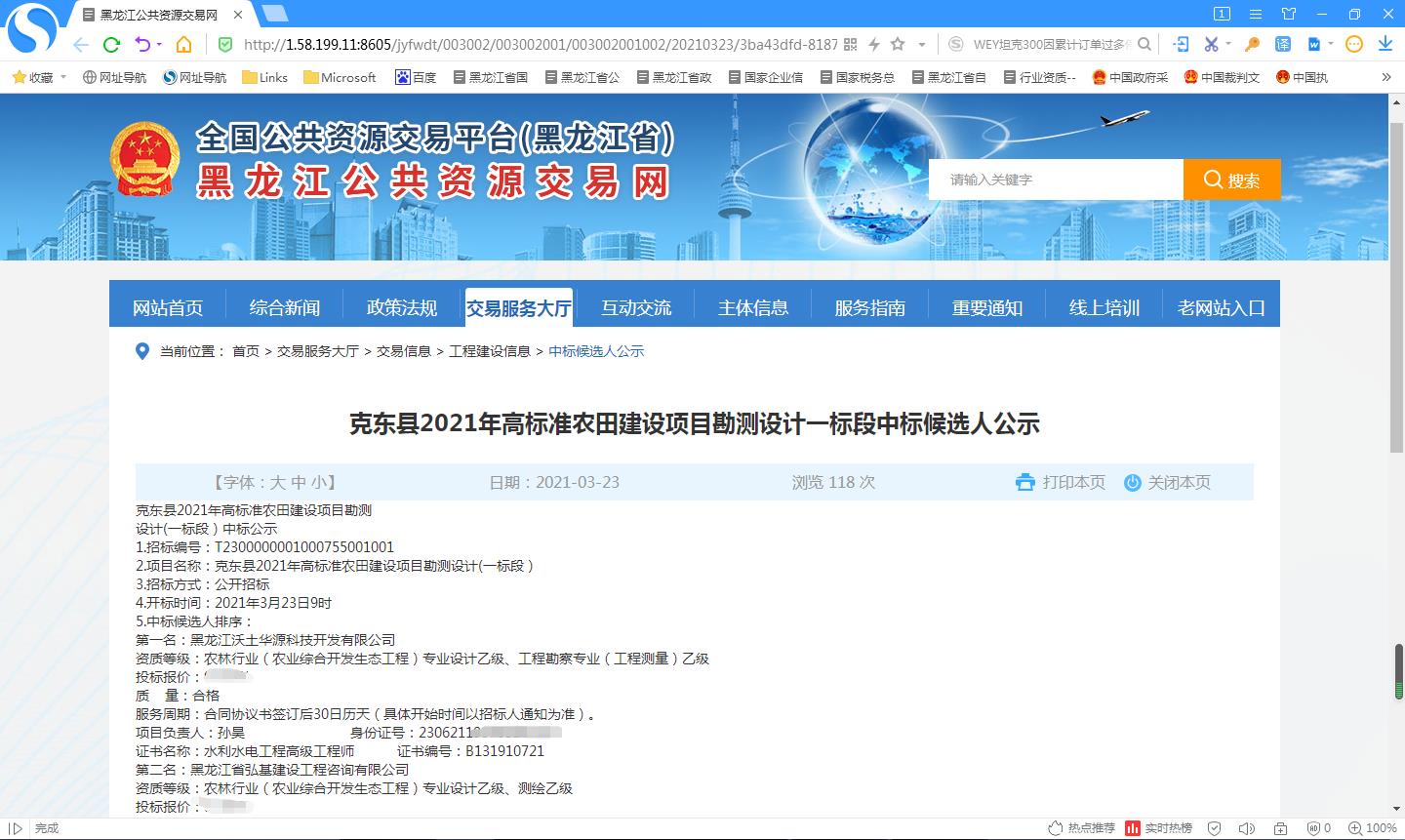This screenshot has height=840, width=1405.
Task: Star this page as a favorite
Action: (x=898, y=44)
